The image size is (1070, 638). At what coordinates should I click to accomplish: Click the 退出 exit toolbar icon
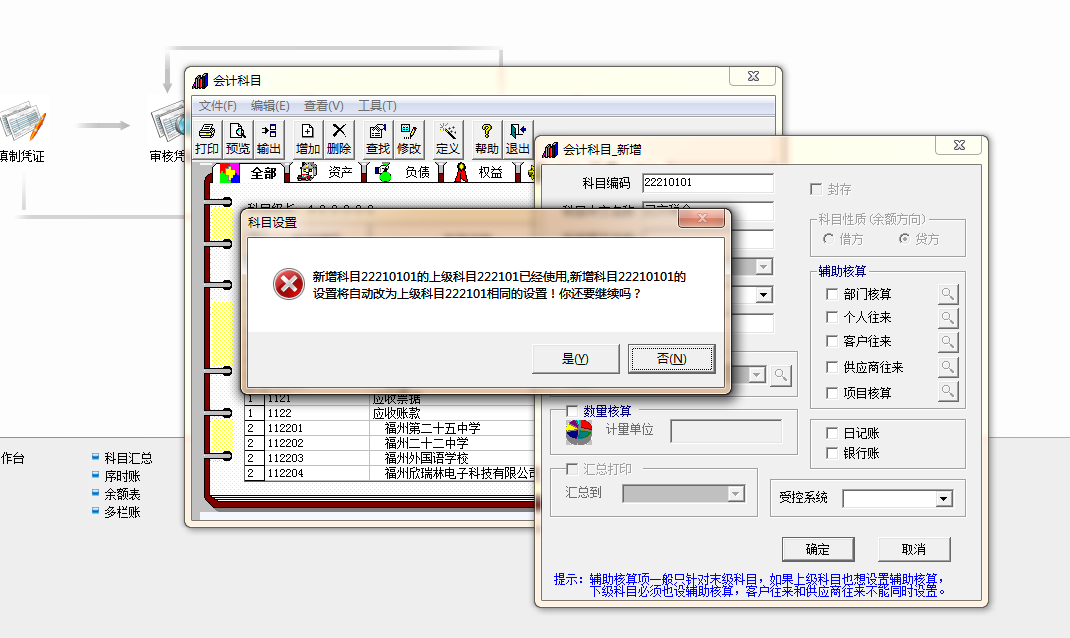pos(517,139)
